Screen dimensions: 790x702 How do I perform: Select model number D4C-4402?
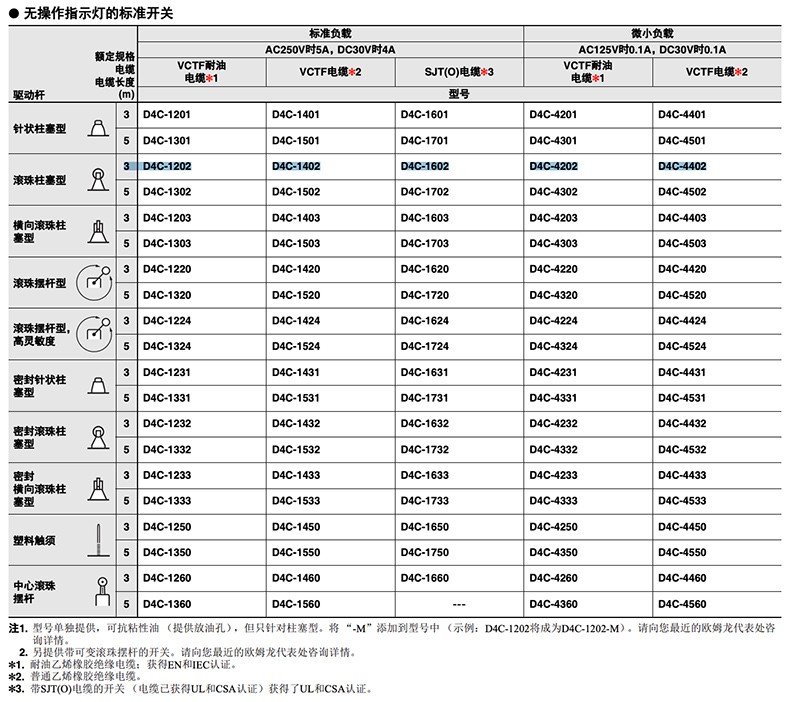pyautogui.click(x=682, y=166)
